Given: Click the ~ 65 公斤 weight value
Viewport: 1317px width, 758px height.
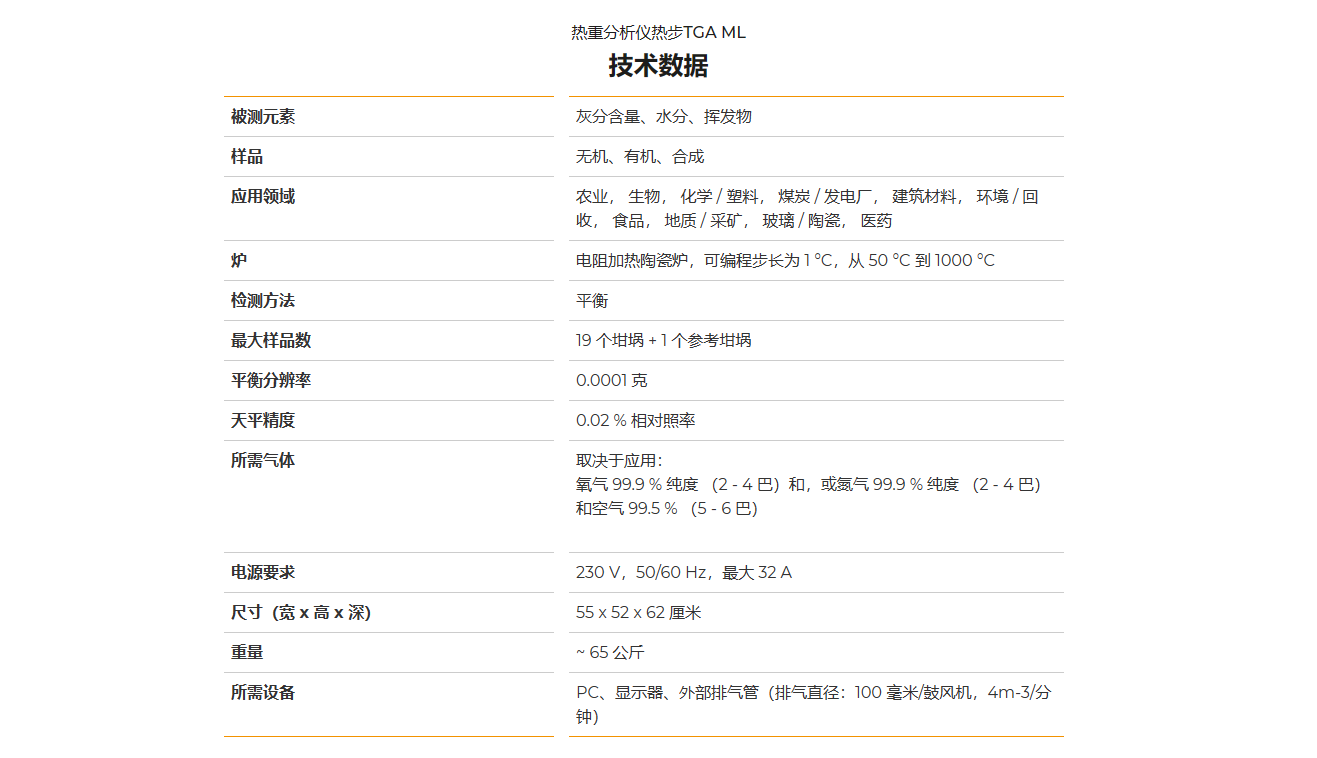Looking at the screenshot, I should coord(610,653).
